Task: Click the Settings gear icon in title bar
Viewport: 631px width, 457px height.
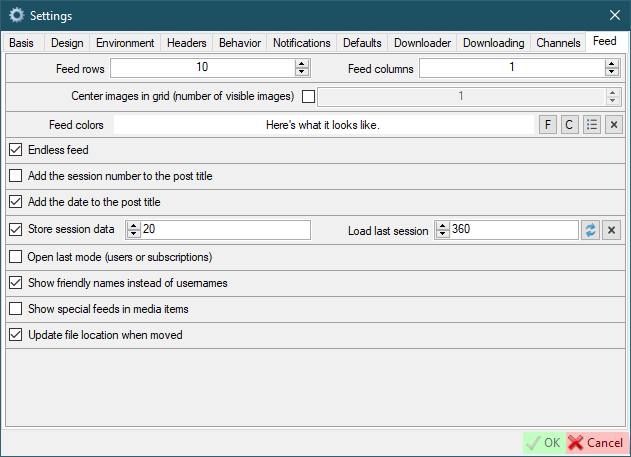Action: coord(16,15)
